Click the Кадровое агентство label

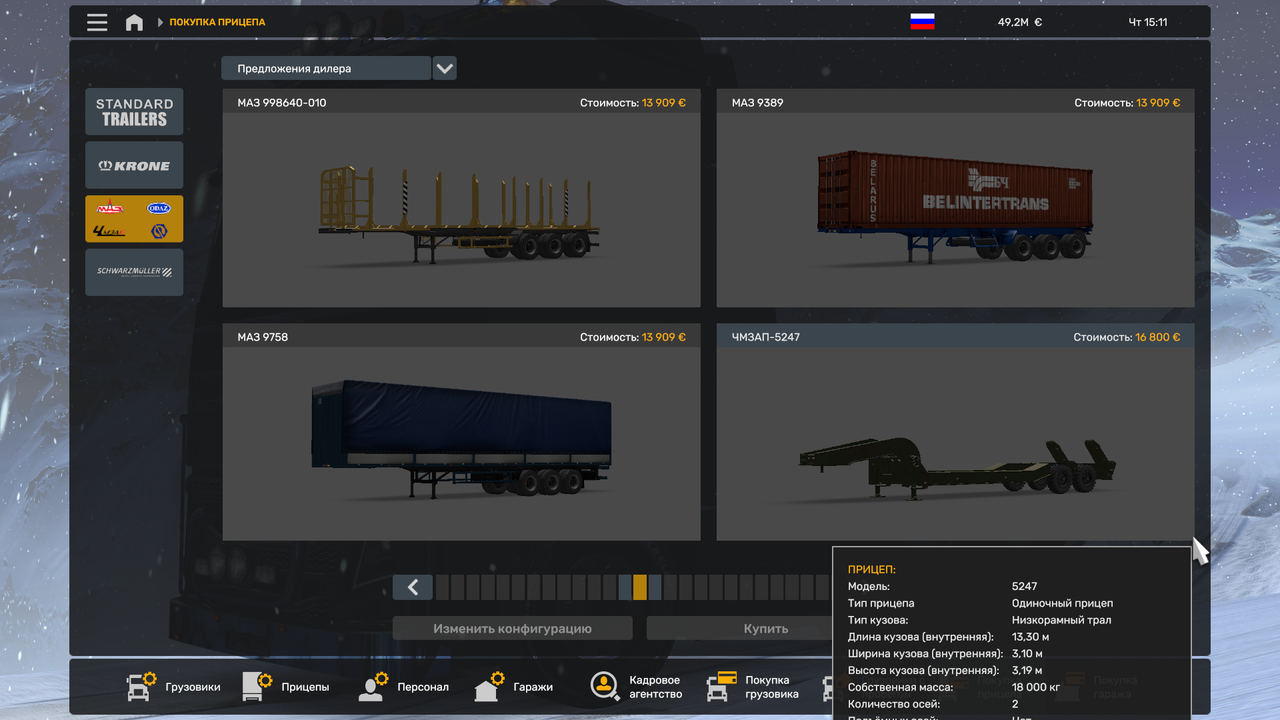(x=656, y=687)
